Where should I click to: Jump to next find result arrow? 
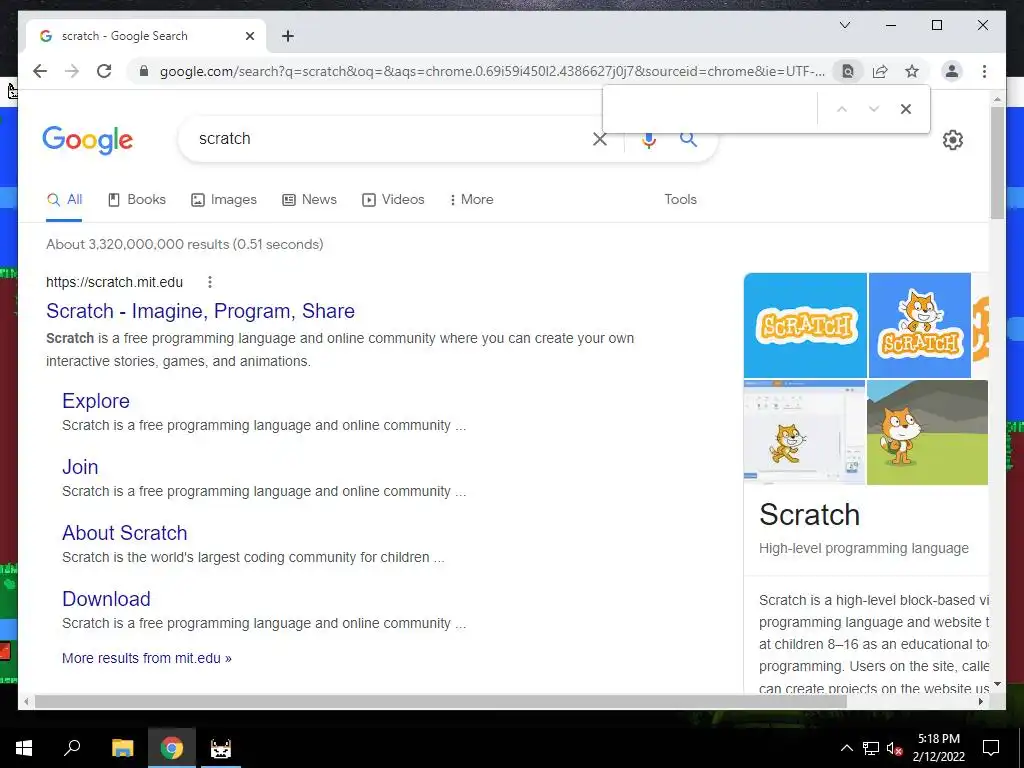coord(874,109)
